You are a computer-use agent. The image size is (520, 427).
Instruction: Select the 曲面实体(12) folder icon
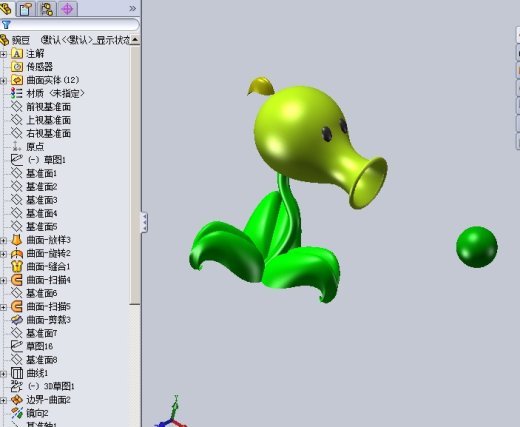17,80
